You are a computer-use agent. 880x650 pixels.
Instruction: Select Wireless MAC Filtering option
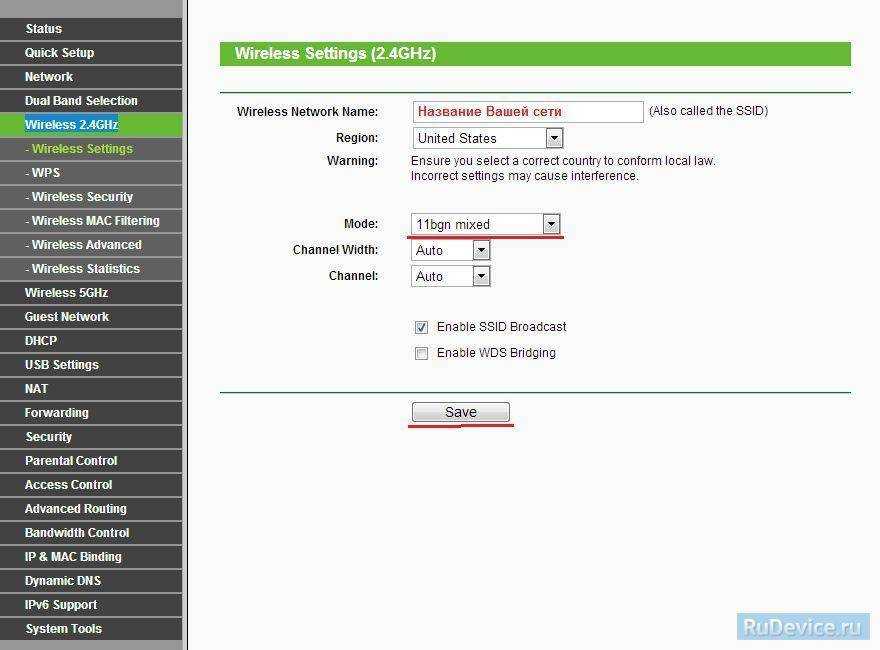click(95, 221)
